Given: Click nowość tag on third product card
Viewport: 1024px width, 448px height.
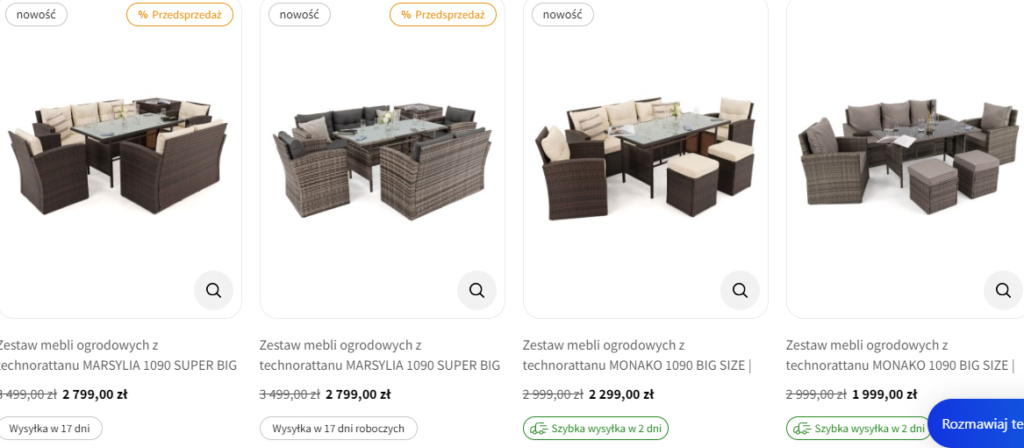Looking at the screenshot, I should coord(563,15).
